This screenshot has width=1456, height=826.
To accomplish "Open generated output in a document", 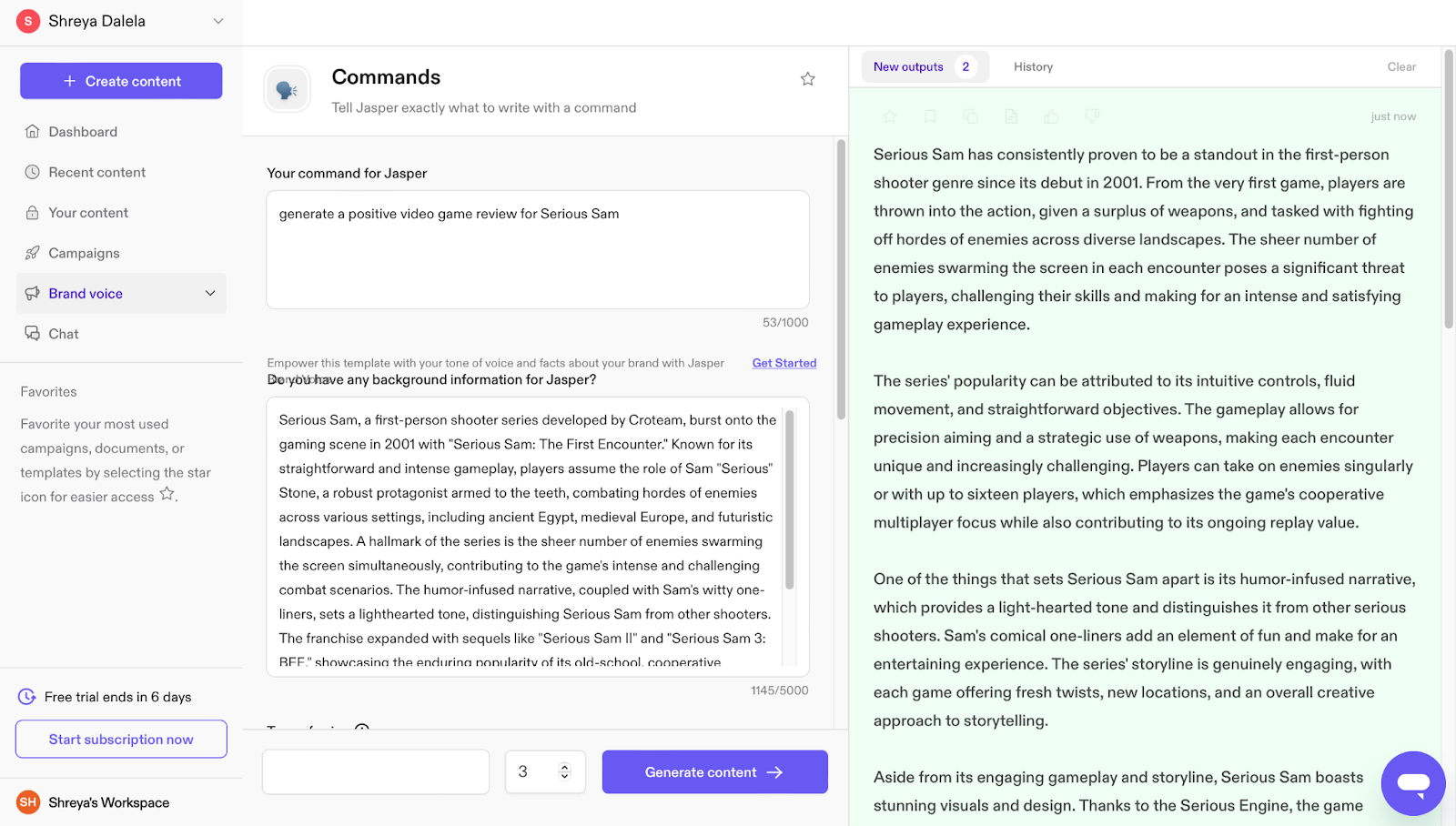I will tap(1011, 116).
